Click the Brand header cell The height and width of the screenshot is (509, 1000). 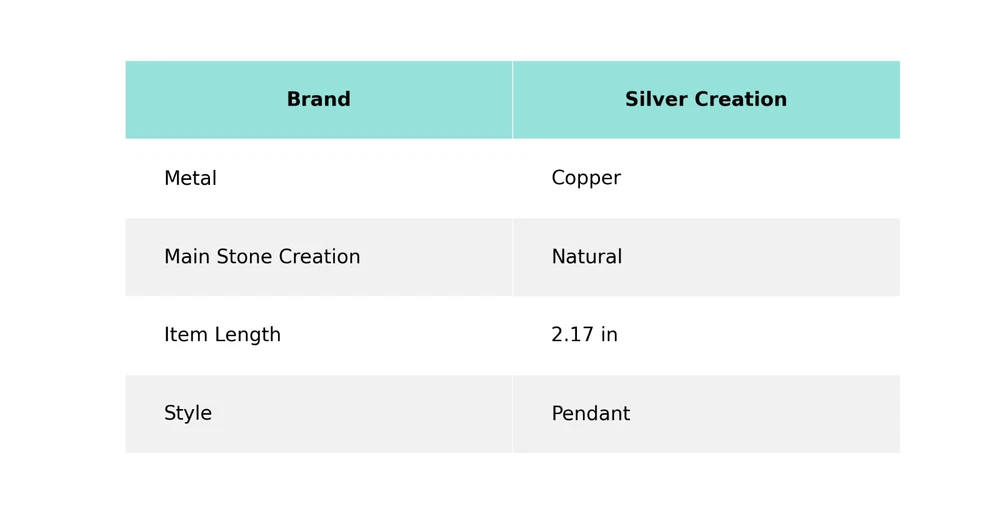tap(318, 100)
